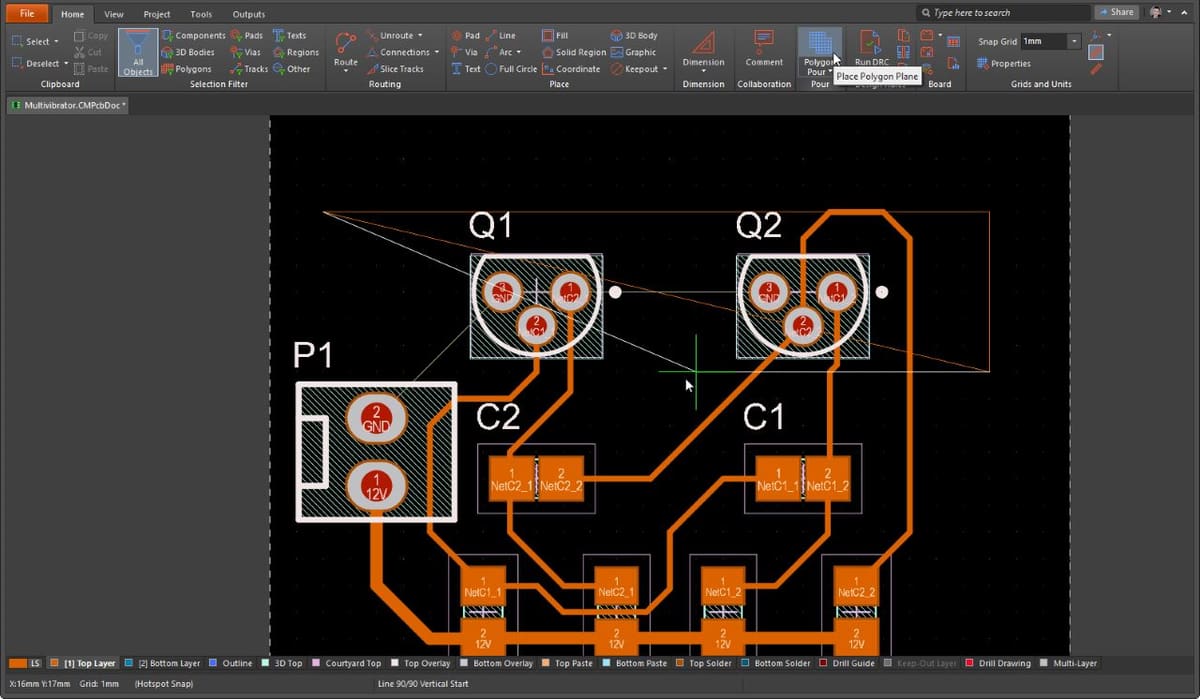Select the Coordinate placement tool
Image resolution: width=1200 pixels, height=699 pixels.
point(570,69)
